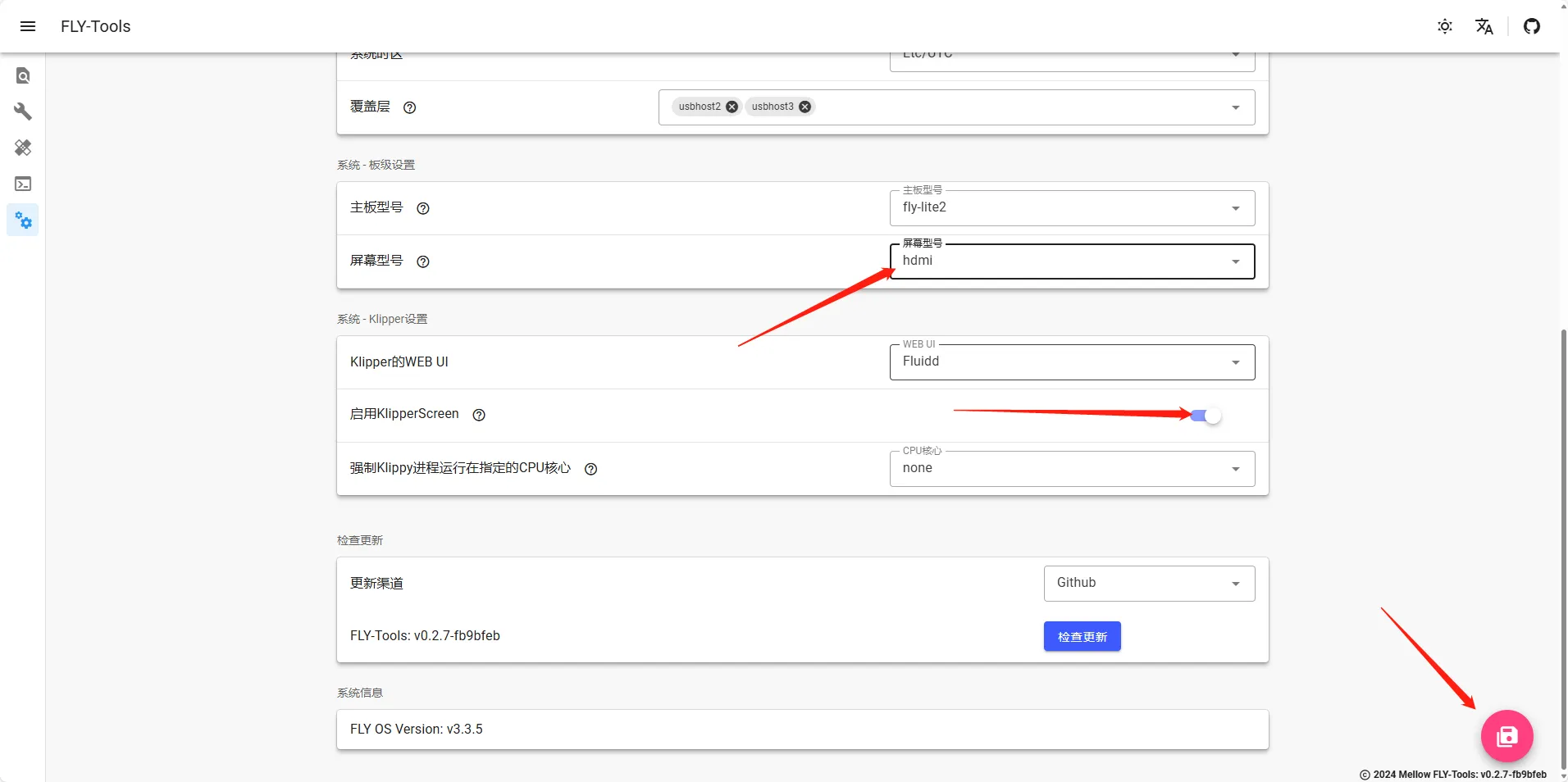1568x782 pixels.
Task: Open the bandage repair sidebar icon
Action: (23, 148)
